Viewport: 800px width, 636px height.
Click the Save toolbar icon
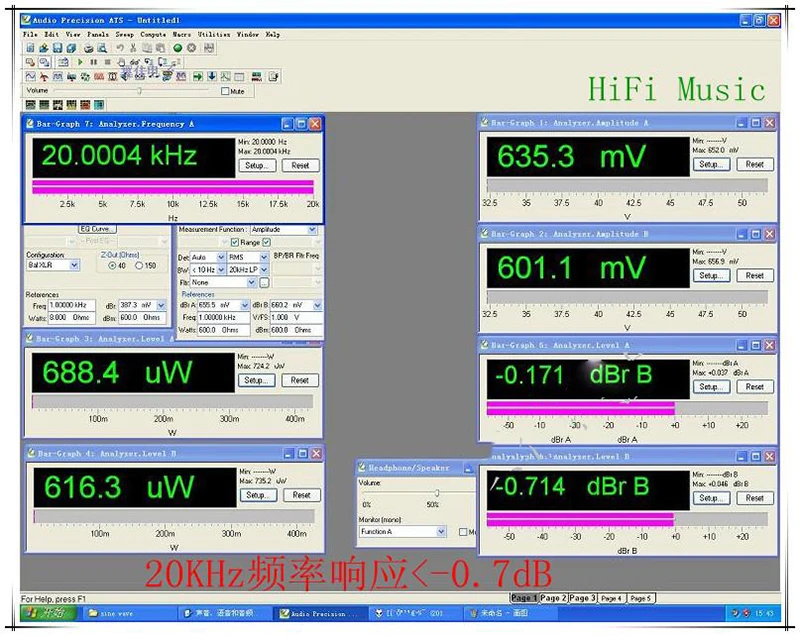(57, 48)
